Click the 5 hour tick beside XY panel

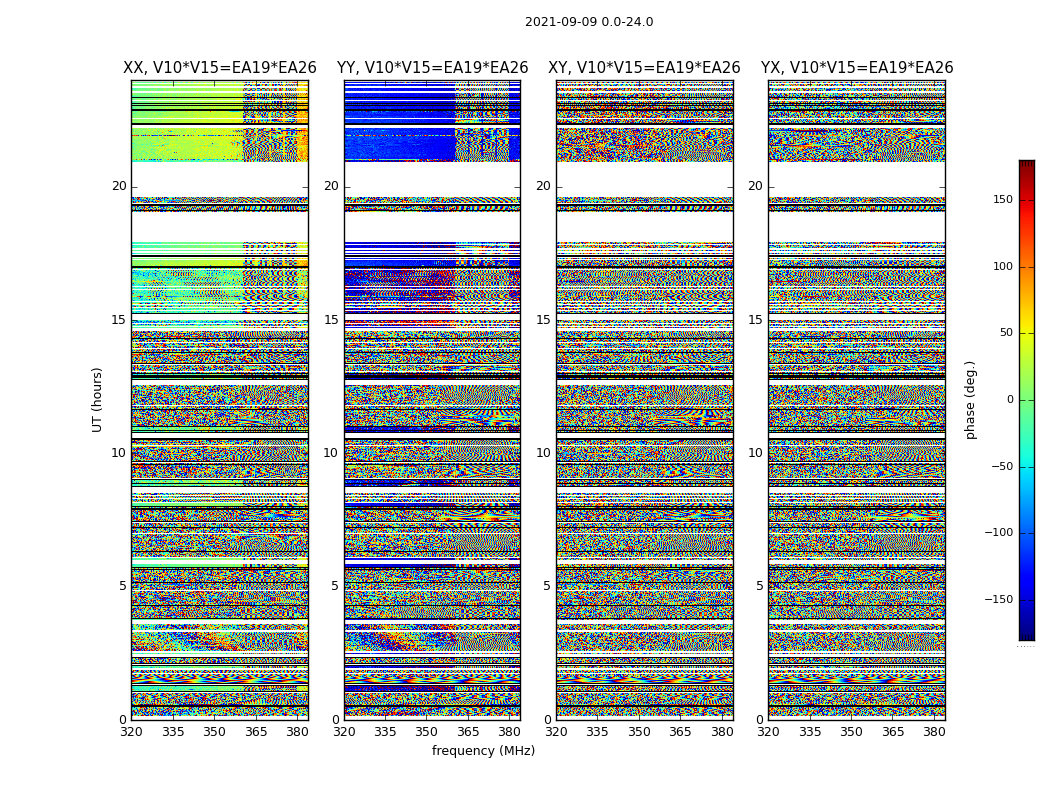pyautogui.click(x=548, y=586)
